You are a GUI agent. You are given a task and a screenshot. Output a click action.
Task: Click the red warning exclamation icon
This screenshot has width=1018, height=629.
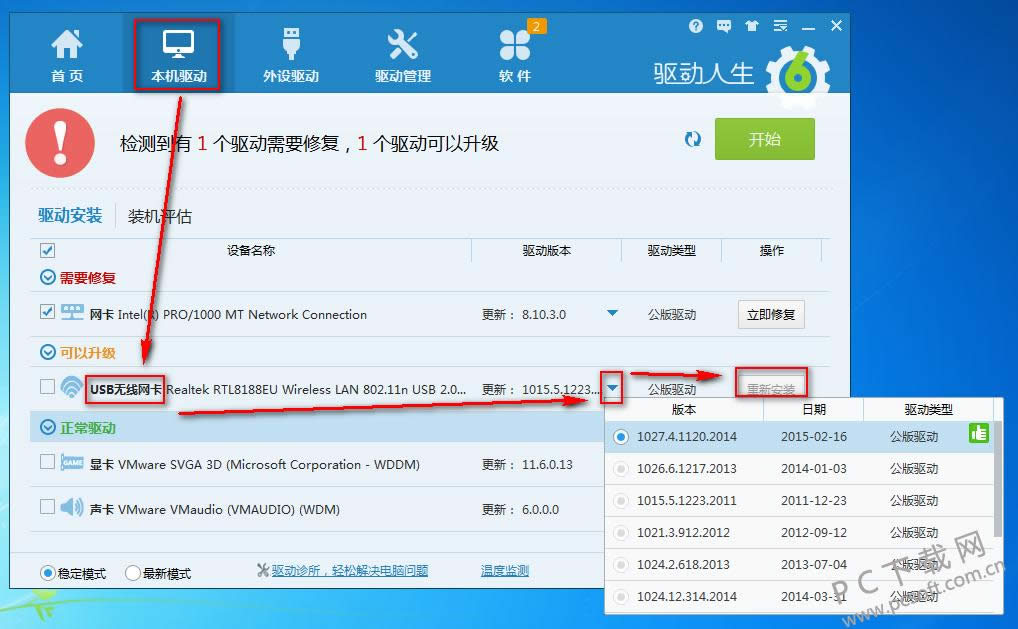click(x=60, y=143)
